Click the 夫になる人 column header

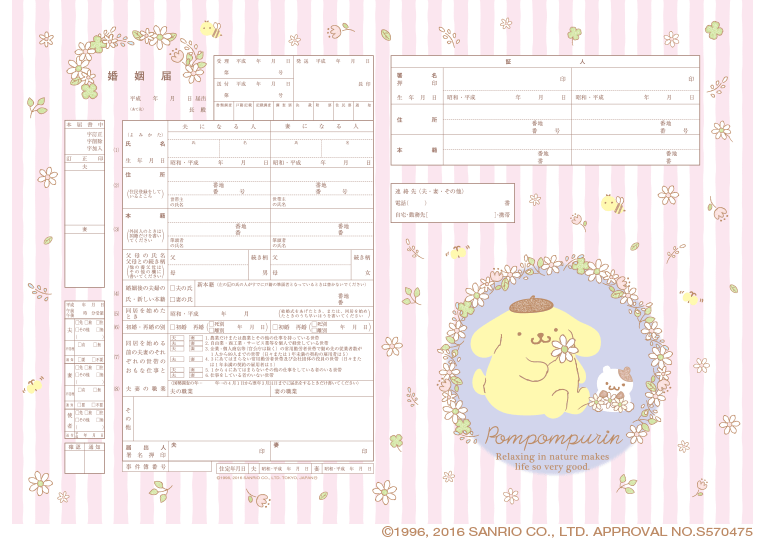tap(219, 126)
